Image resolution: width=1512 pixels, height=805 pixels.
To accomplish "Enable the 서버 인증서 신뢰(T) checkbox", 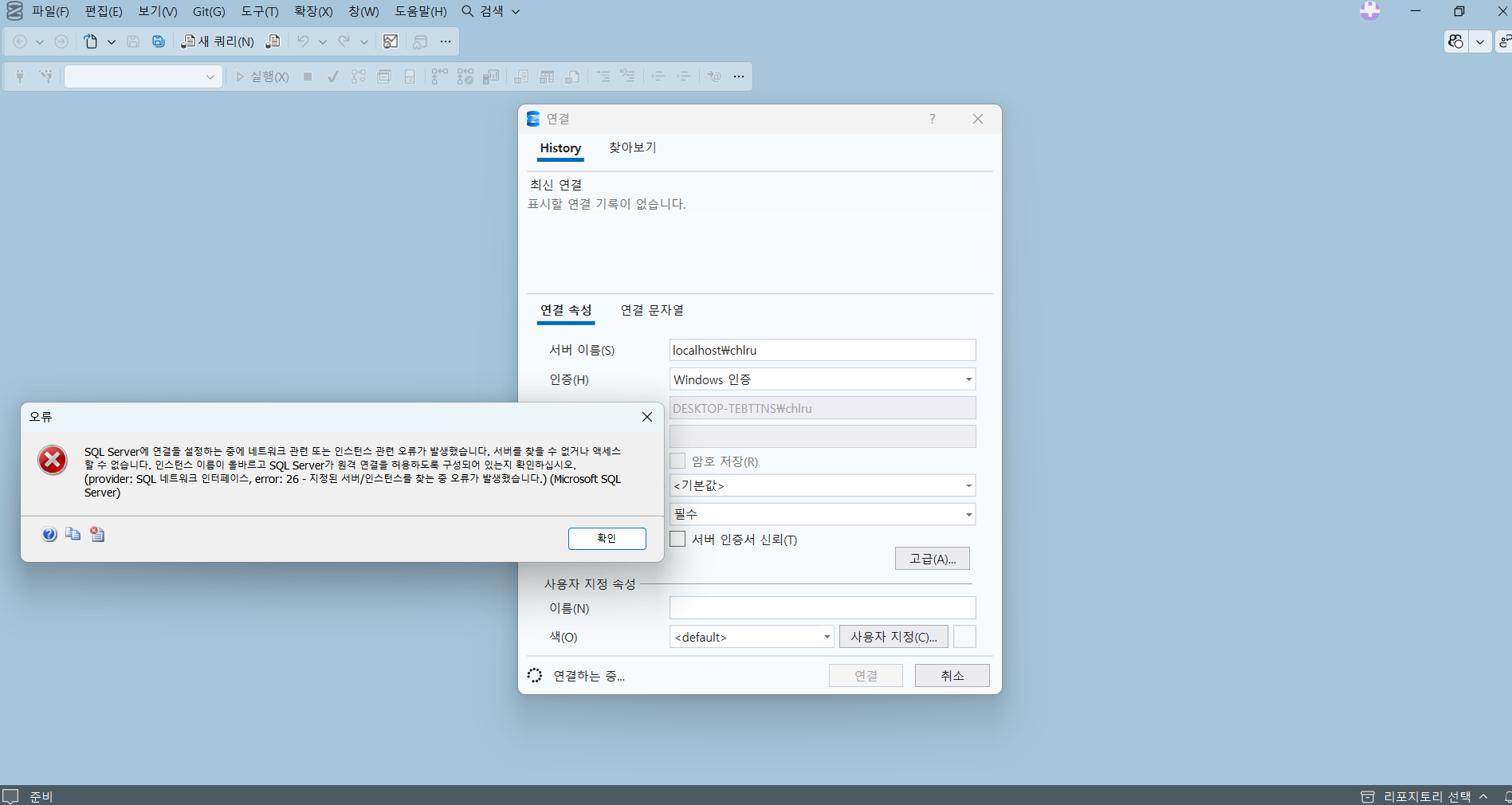I will 677,539.
